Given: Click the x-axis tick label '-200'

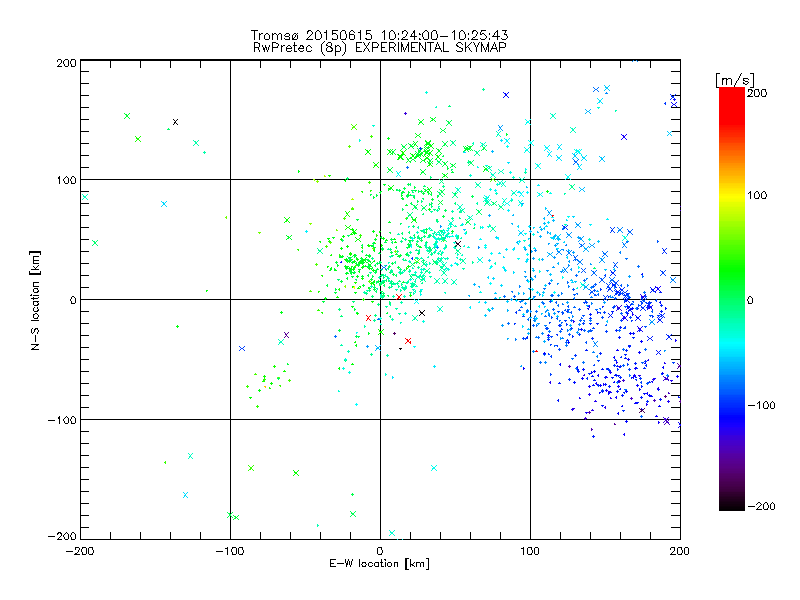Looking at the screenshot, I should 80,552.
